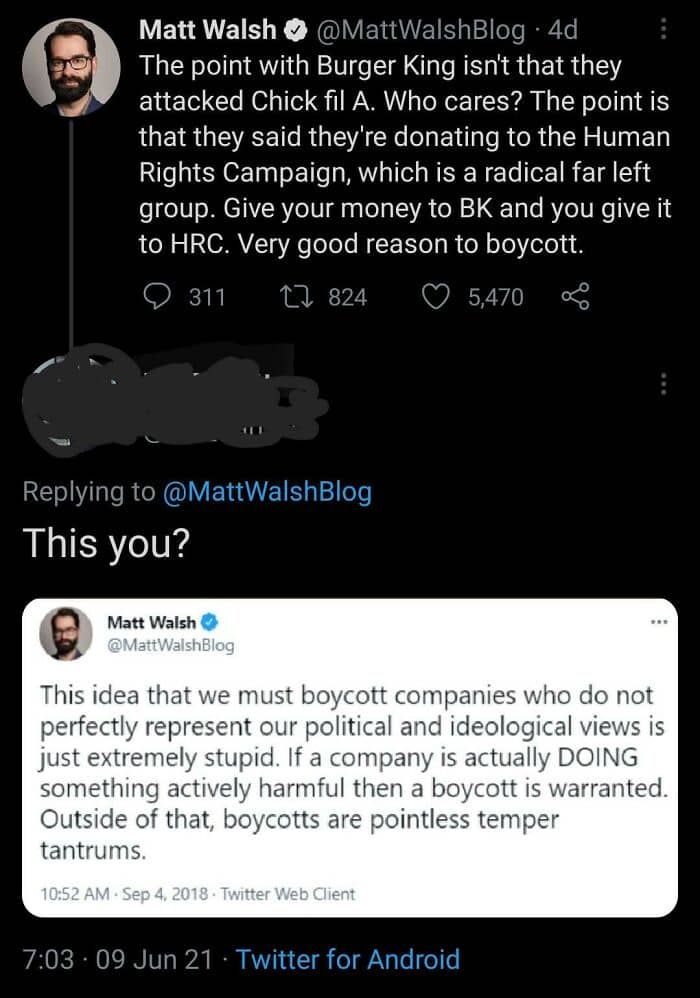Image resolution: width=700 pixels, height=998 pixels.
Task: Click the verified badge beside Matt Walsh
Action: (x=296, y=31)
